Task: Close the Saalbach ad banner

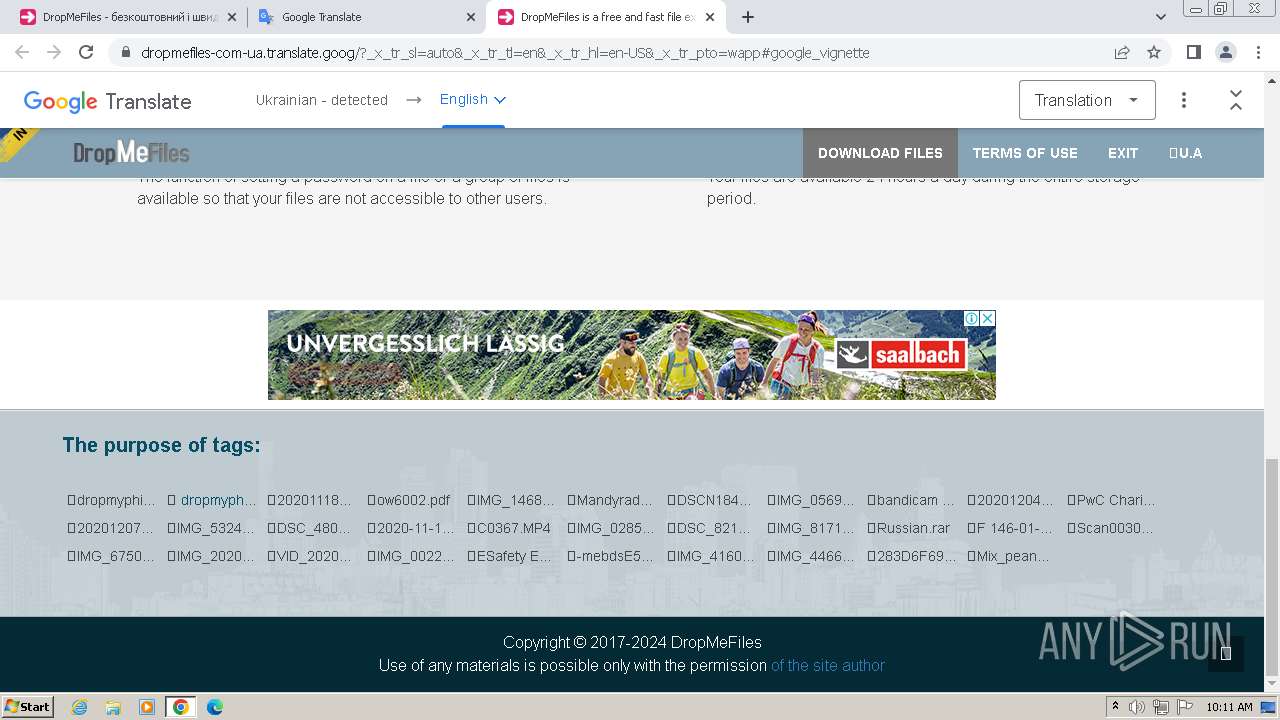Action: 987,318
